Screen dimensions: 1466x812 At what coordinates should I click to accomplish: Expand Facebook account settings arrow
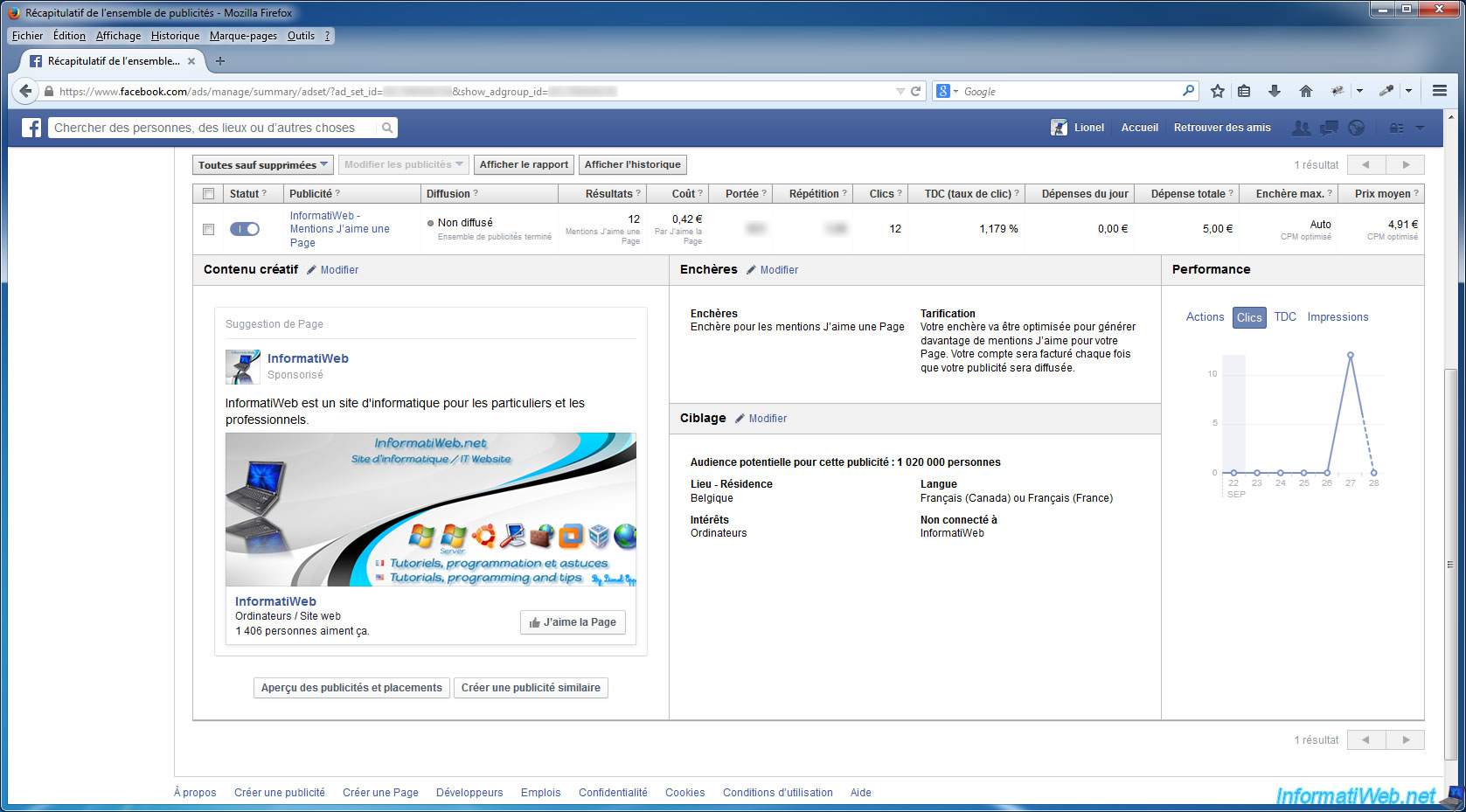[x=1420, y=128]
